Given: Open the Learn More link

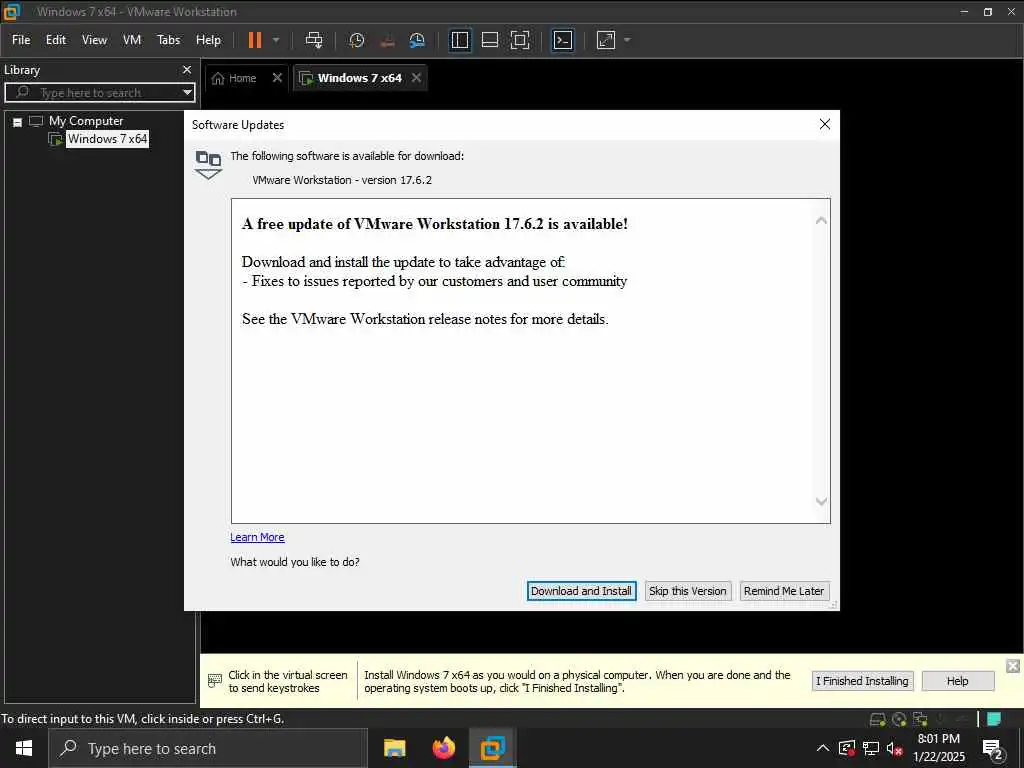Looking at the screenshot, I should [257, 537].
